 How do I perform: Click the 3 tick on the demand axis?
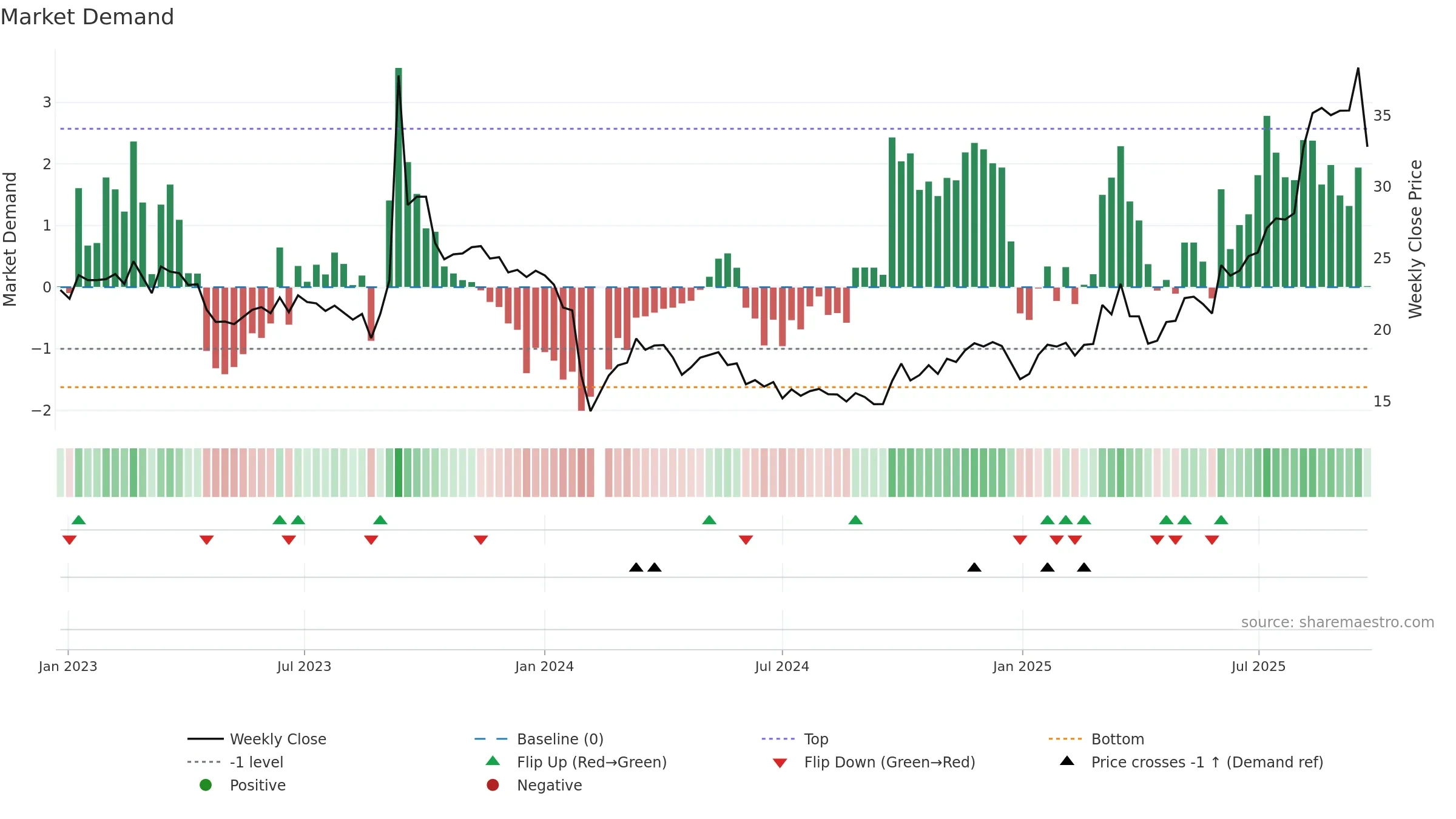47,103
